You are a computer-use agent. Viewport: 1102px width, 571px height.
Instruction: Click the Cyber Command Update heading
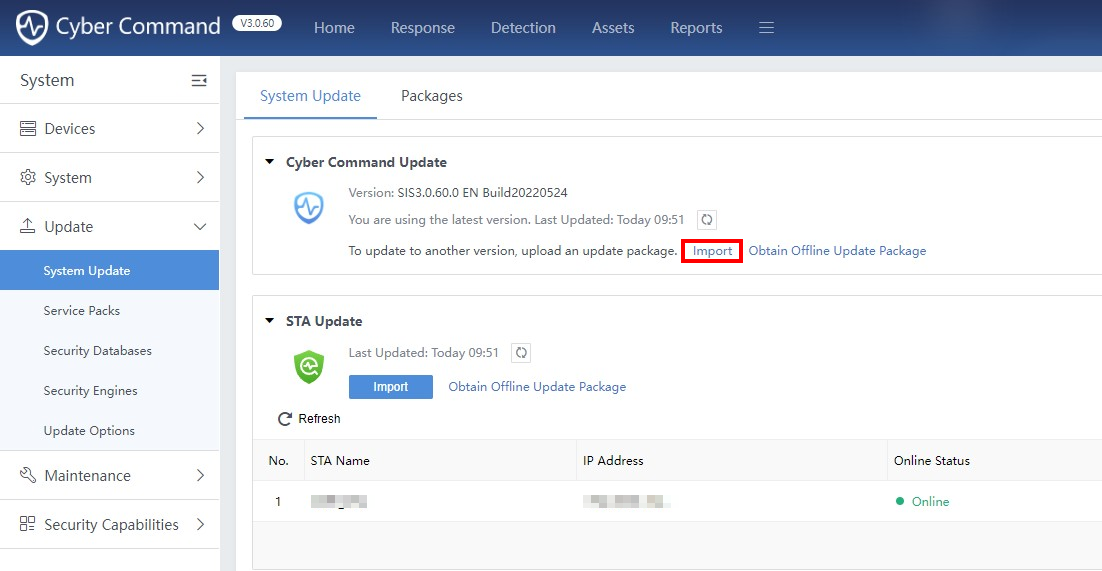tap(366, 162)
